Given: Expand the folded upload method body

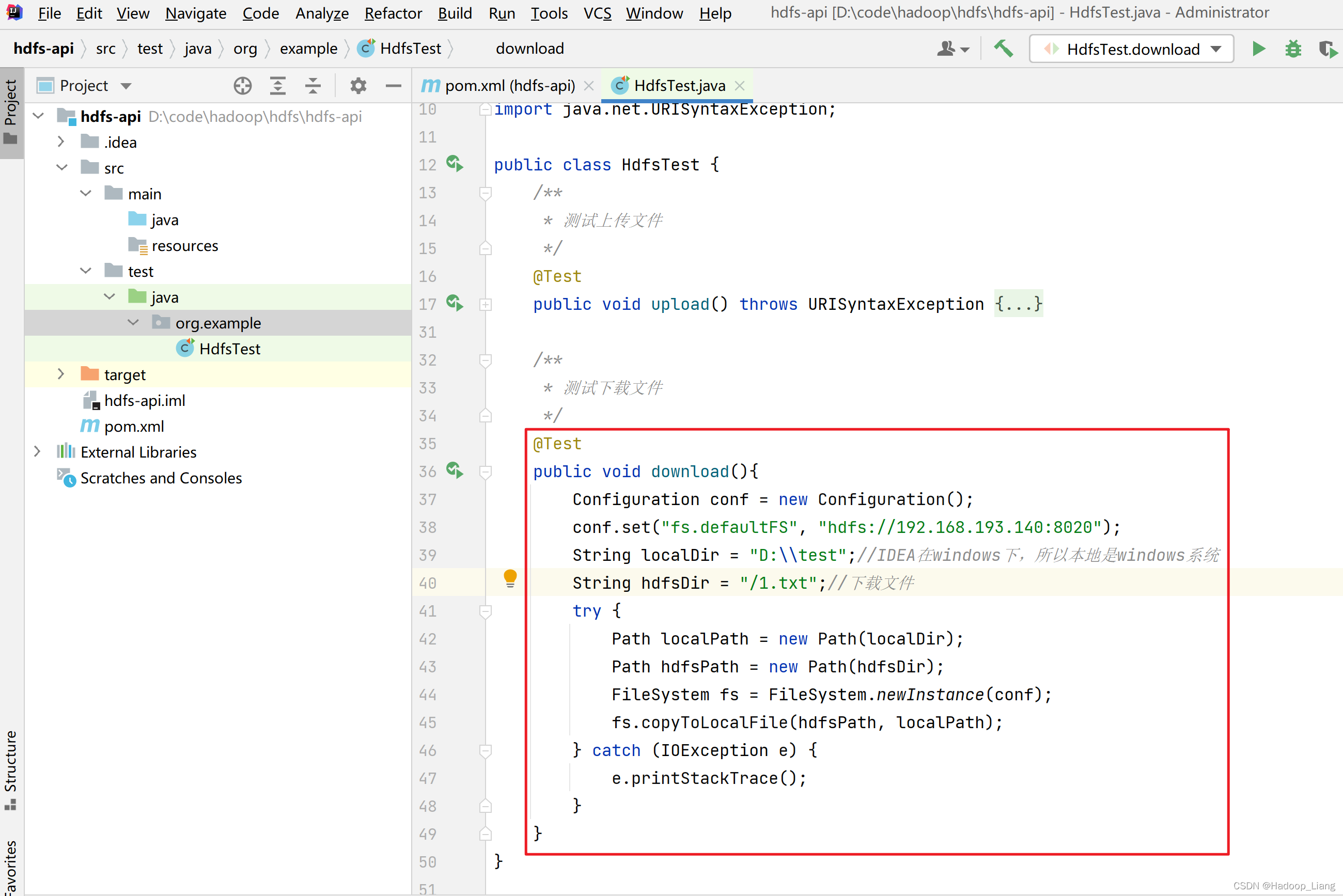Looking at the screenshot, I should pos(486,305).
